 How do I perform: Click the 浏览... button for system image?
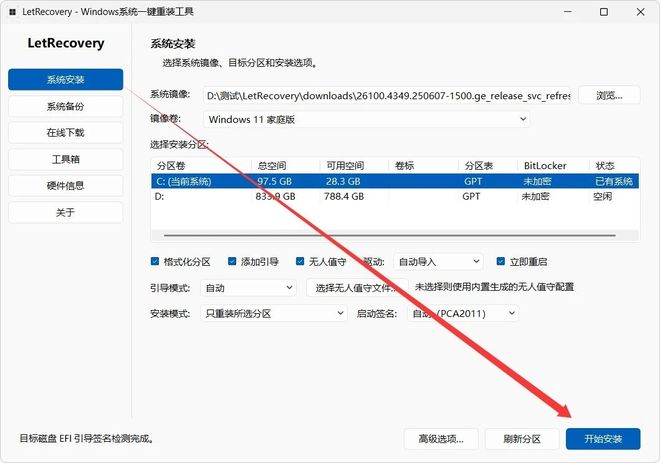tap(609, 95)
